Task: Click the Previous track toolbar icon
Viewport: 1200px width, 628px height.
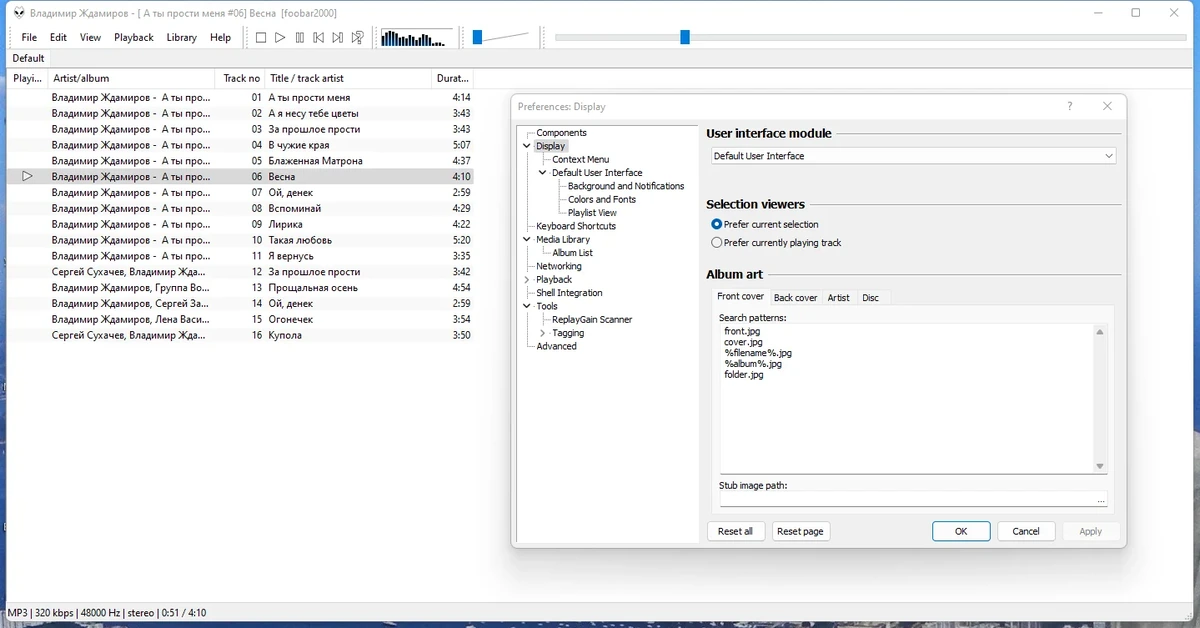Action: coord(319,38)
